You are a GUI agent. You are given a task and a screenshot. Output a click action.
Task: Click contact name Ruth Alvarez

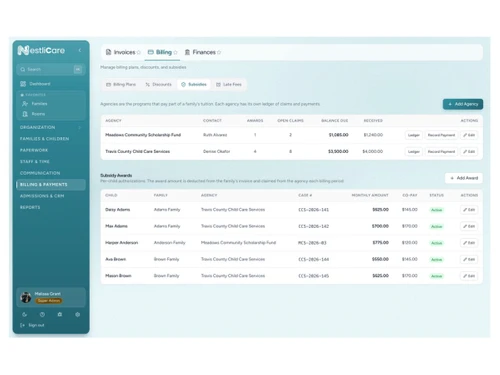(215, 135)
